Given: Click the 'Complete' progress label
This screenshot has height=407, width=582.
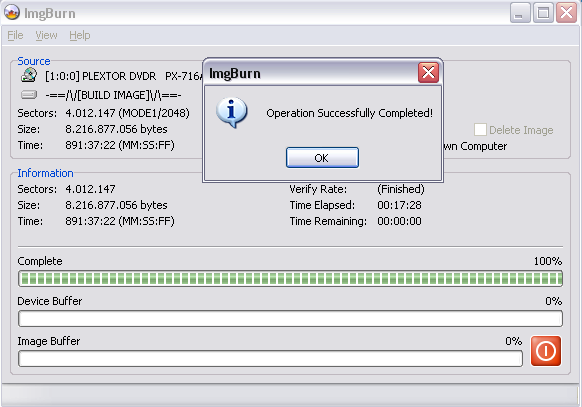Looking at the screenshot, I should coord(40,261).
